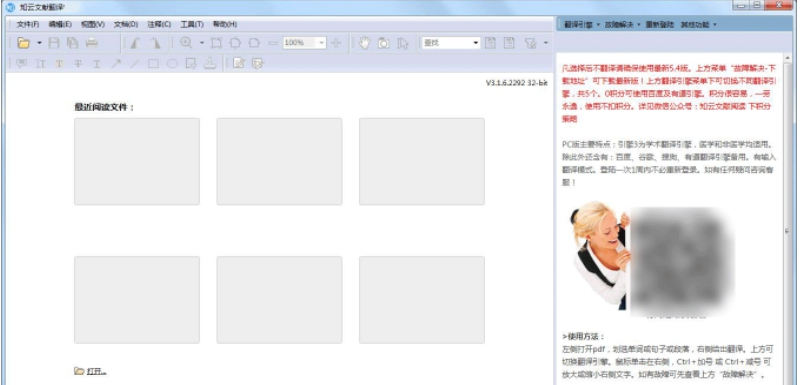This screenshot has width=802, height=385.
Task: Click the 最近阅读文件 heading text
Action: 104,107
